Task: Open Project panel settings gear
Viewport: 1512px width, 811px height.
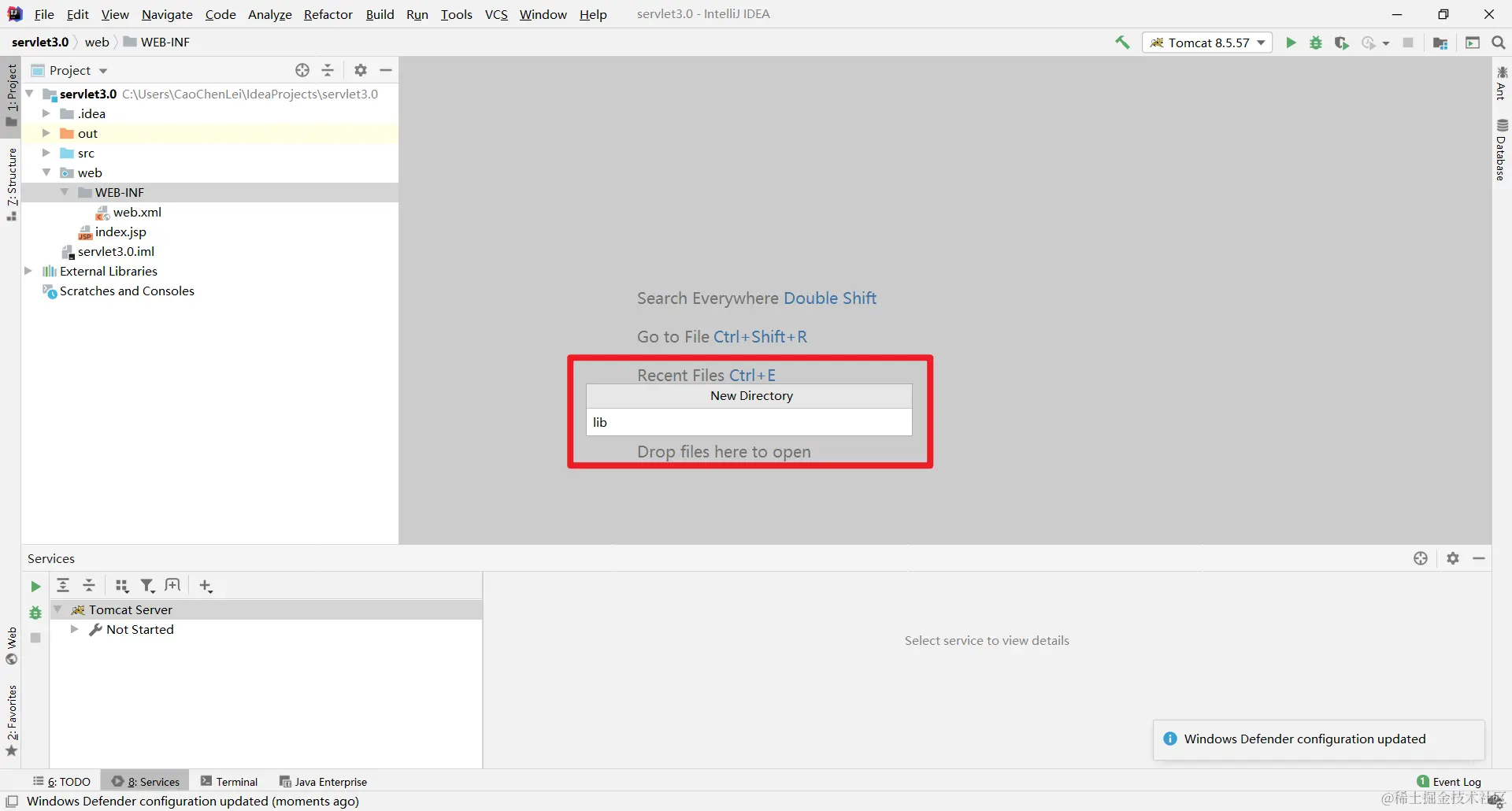Action: coord(361,70)
